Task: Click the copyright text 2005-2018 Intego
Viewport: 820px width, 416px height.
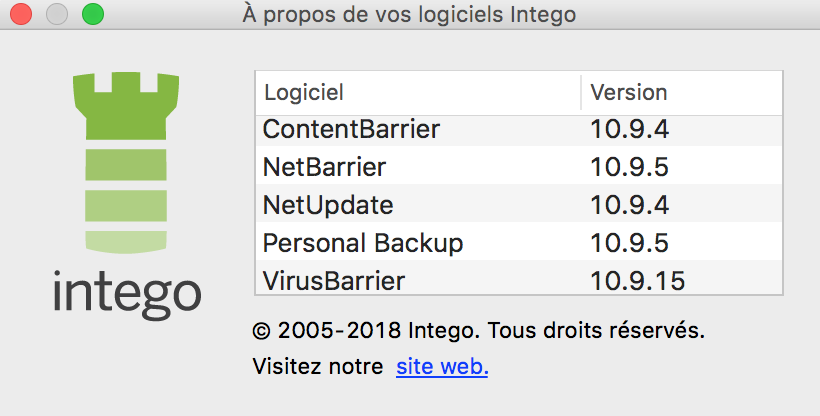Action: [x=368, y=331]
